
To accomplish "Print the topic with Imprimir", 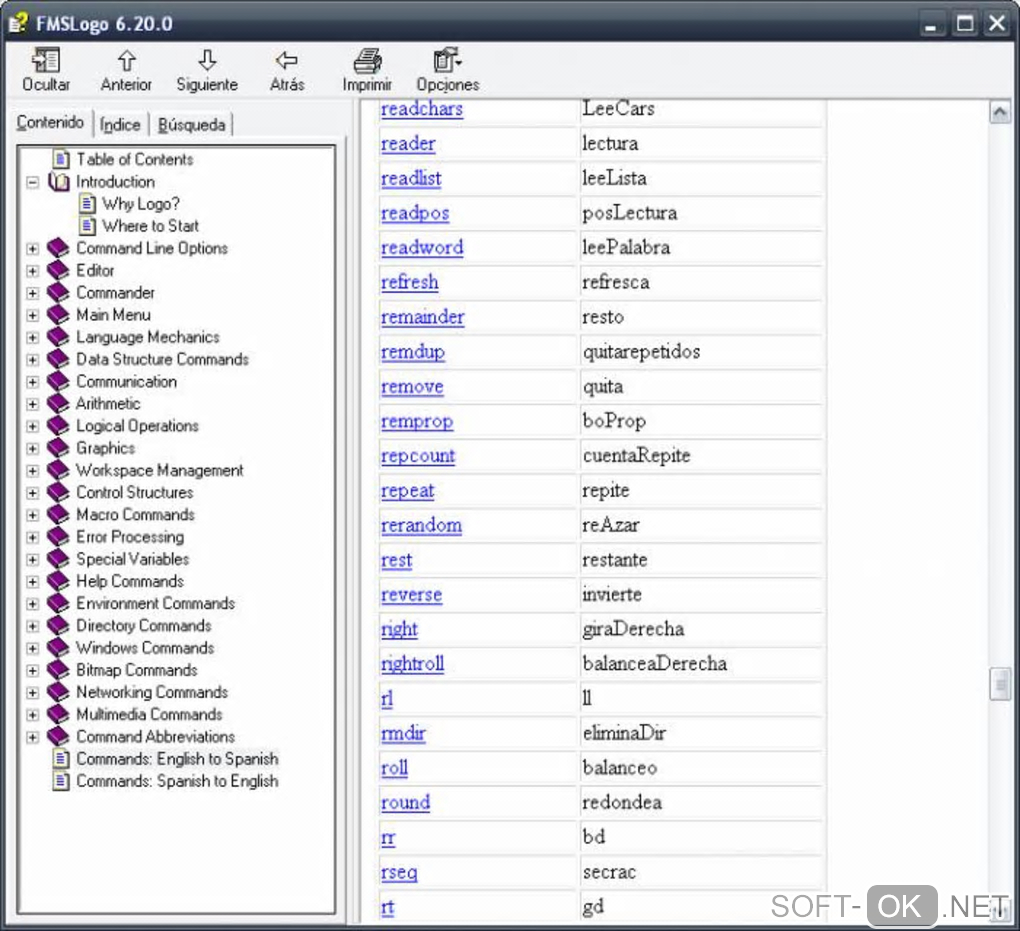I will pyautogui.click(x=367, y=69).
